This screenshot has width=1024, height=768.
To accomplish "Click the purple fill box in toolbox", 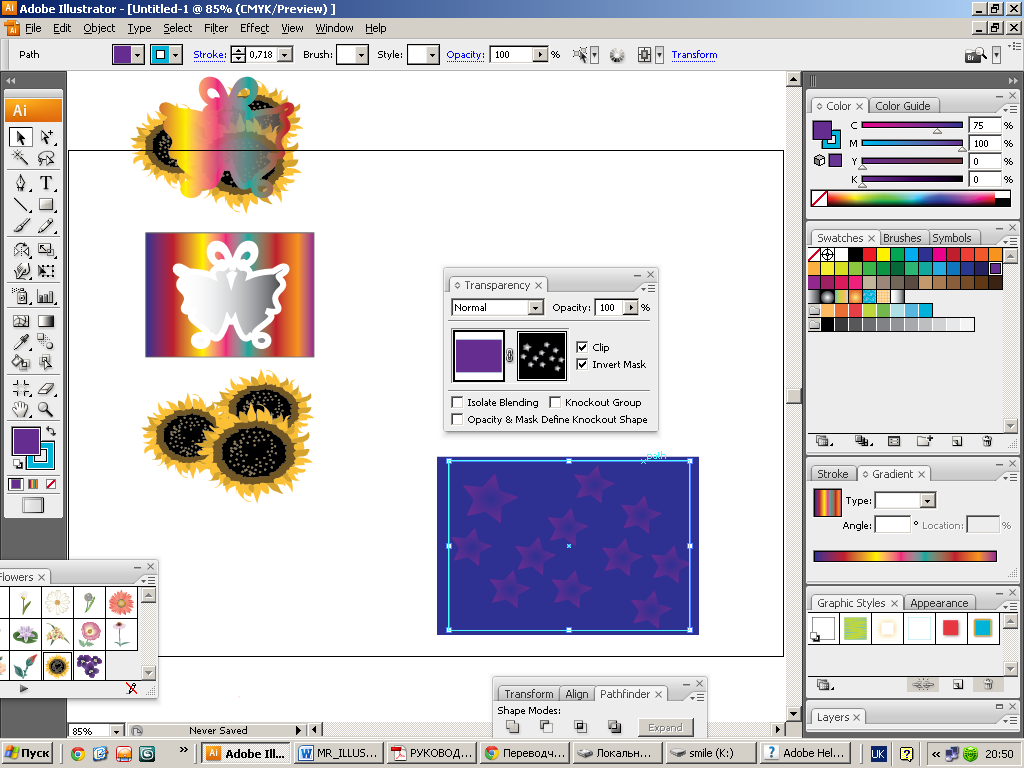I will pos(26,441).
